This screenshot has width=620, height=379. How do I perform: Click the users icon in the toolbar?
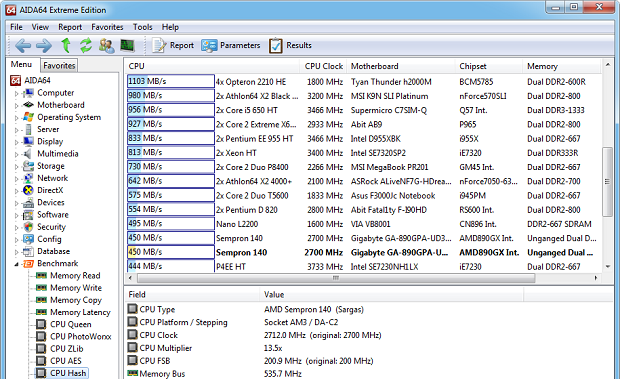(x=106, y=45)
